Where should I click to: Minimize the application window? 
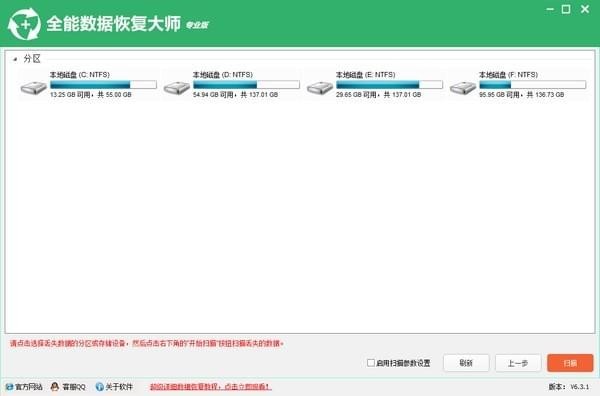(550, 9)
